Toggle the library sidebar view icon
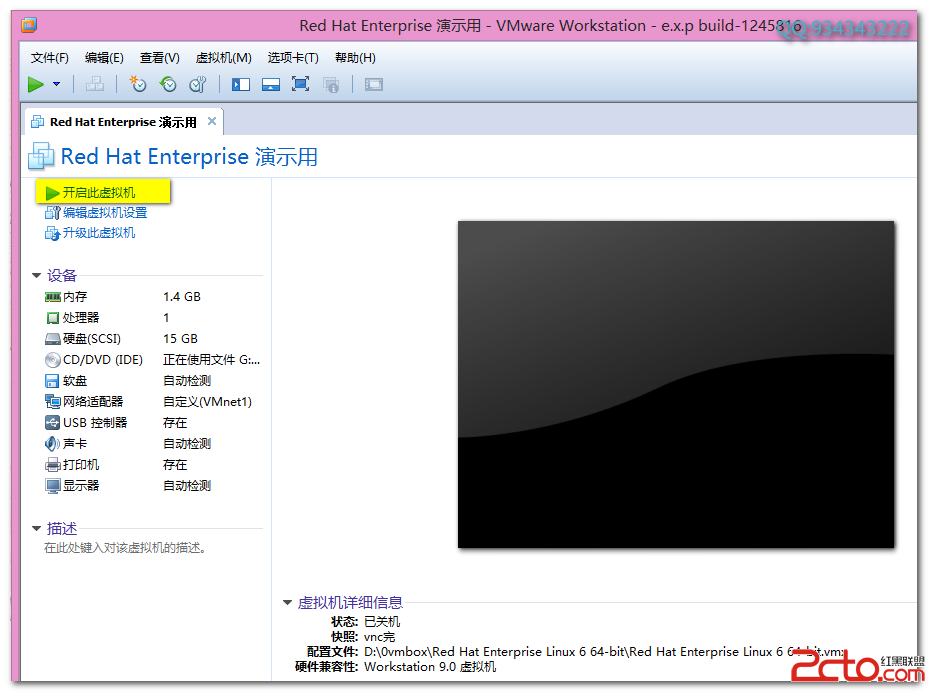 [240, 85]
